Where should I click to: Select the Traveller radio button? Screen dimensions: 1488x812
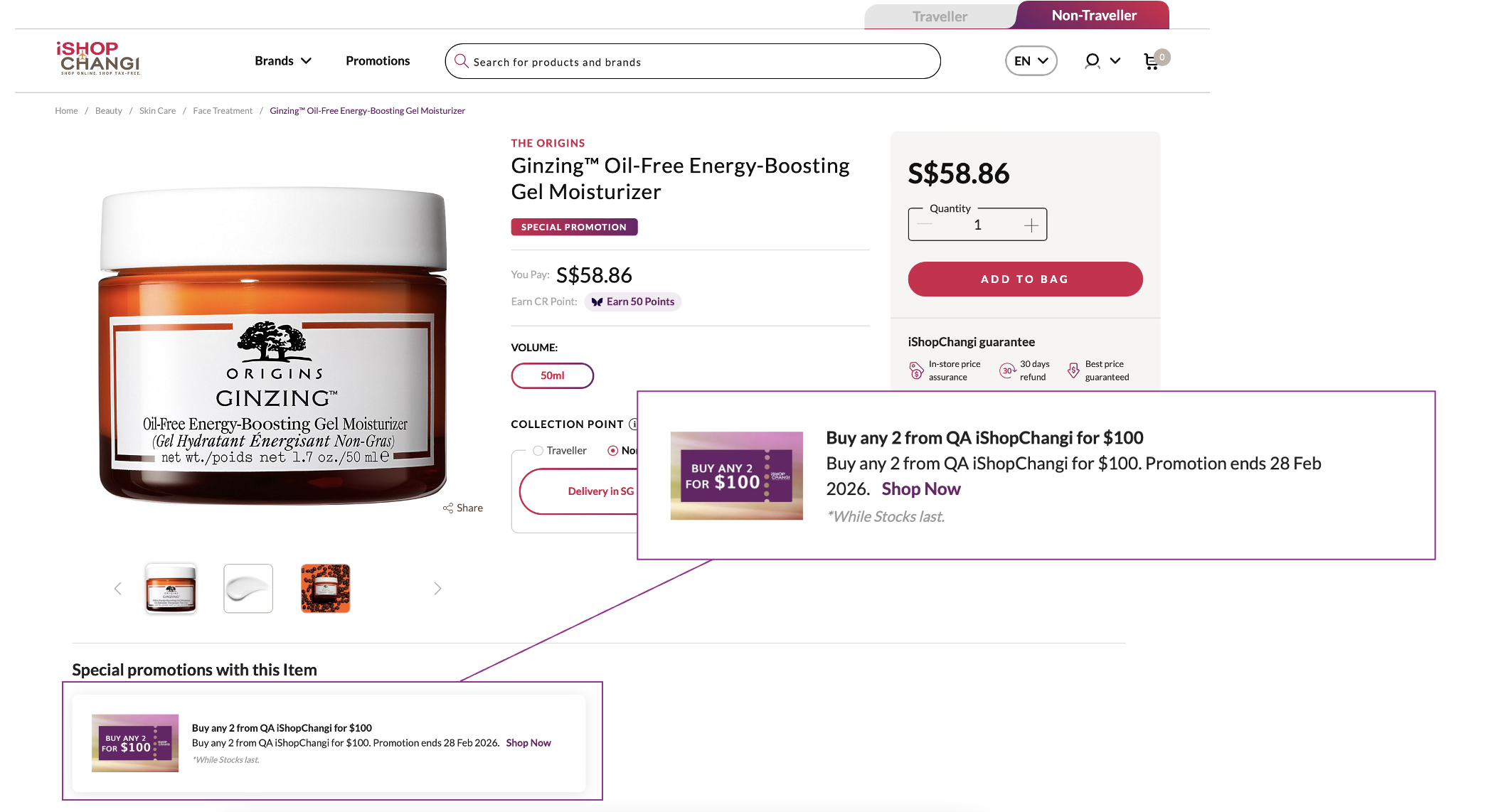538,451
